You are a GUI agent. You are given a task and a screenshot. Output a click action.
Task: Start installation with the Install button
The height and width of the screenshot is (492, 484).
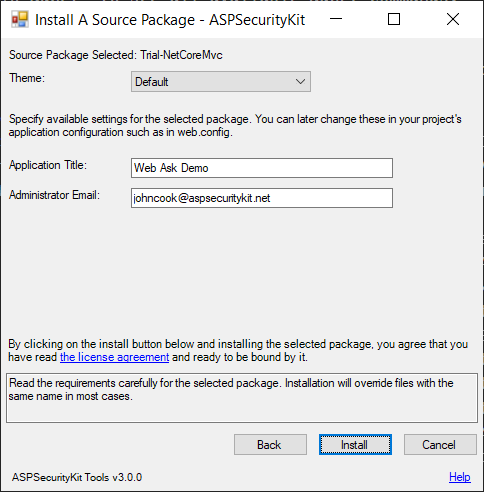point(355,444)
